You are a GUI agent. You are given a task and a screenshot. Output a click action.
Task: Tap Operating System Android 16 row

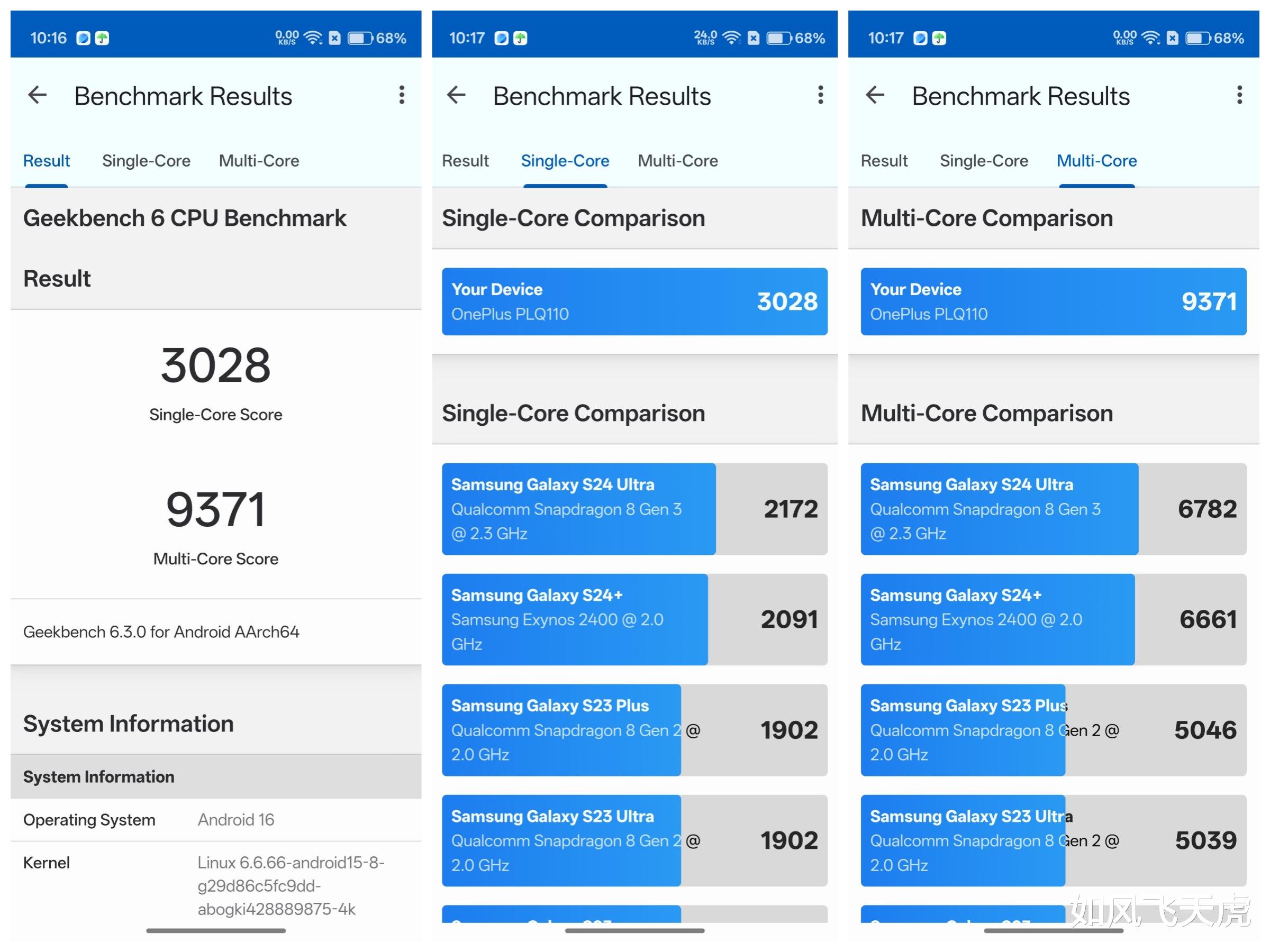tap(215, 820)
